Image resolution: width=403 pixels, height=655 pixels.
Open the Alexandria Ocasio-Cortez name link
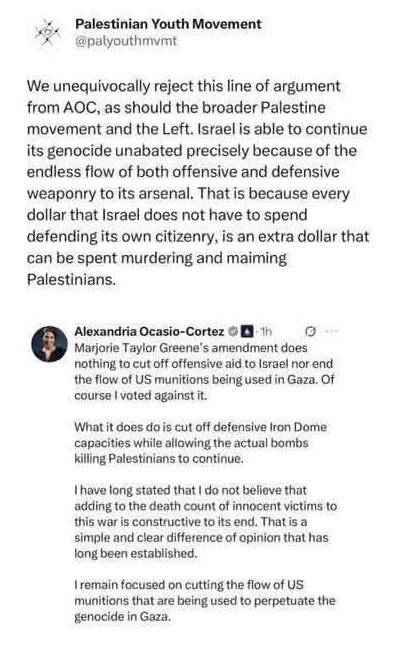[149, 332]
